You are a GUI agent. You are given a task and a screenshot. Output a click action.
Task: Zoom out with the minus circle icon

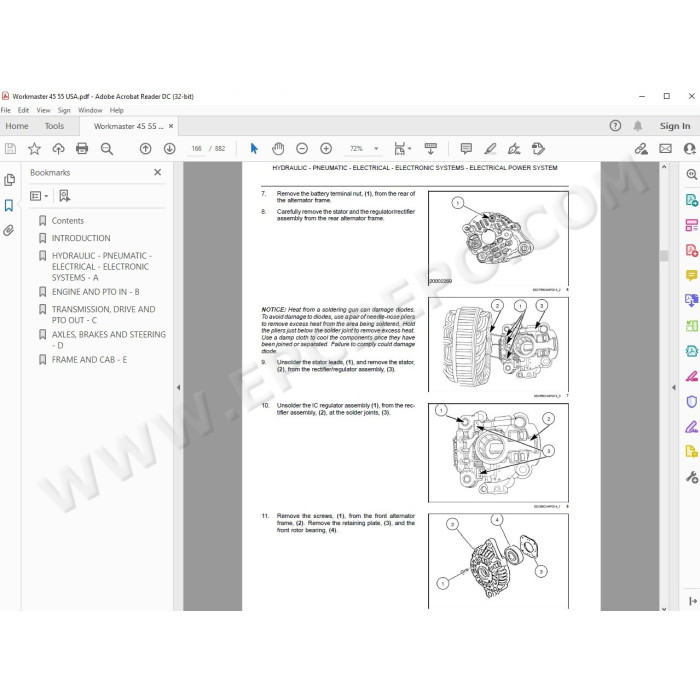[x=302, y=149]
